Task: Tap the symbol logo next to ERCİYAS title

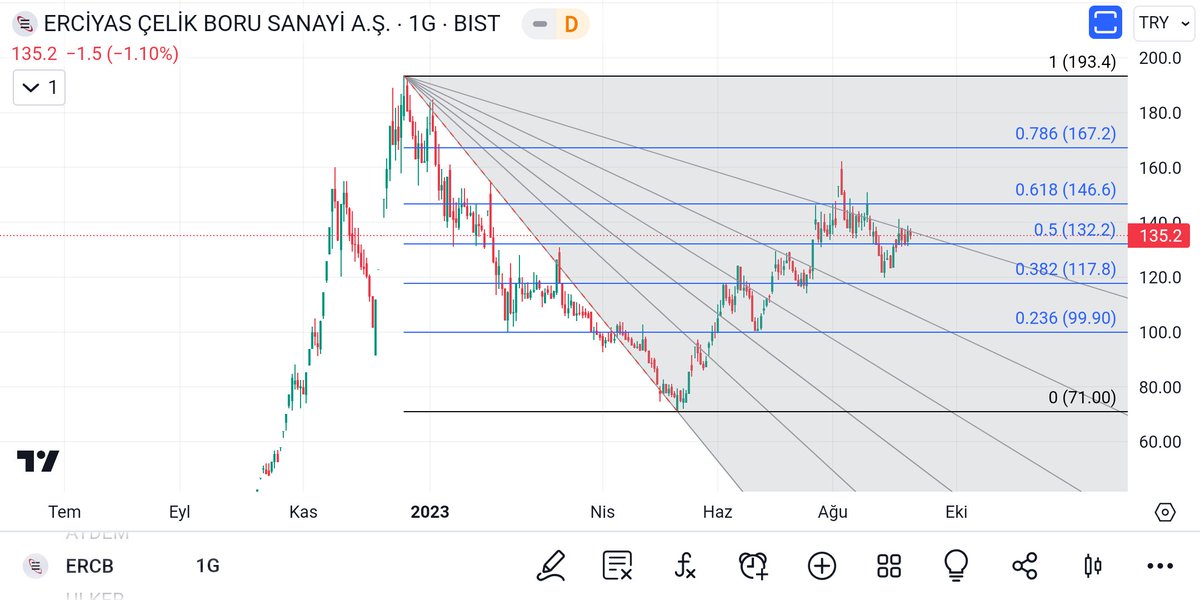Action: (x=24, y=24)
